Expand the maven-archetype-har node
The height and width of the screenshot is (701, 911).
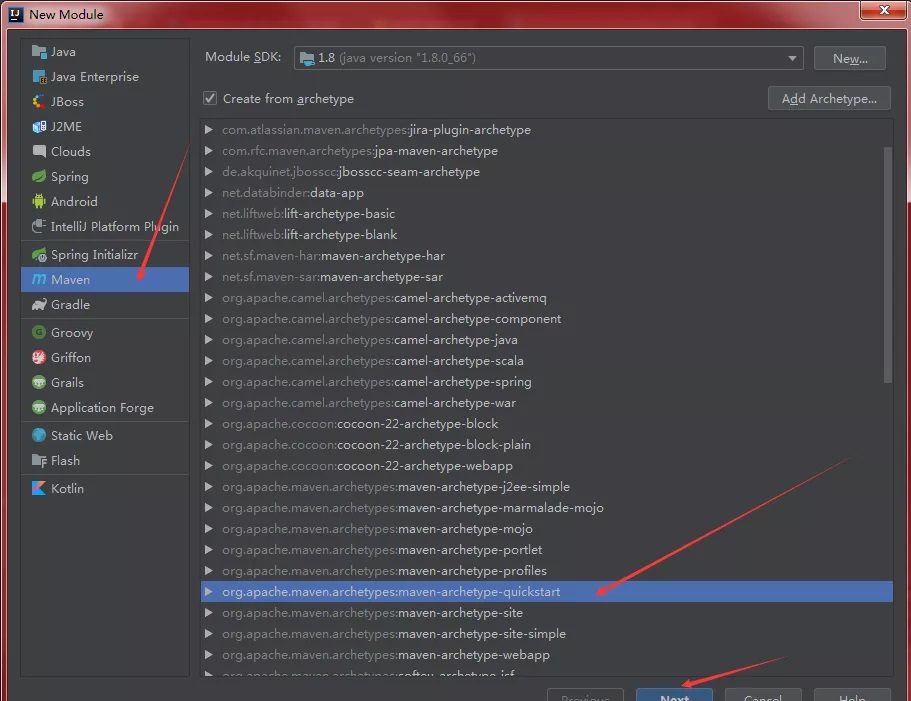[209, 256]
